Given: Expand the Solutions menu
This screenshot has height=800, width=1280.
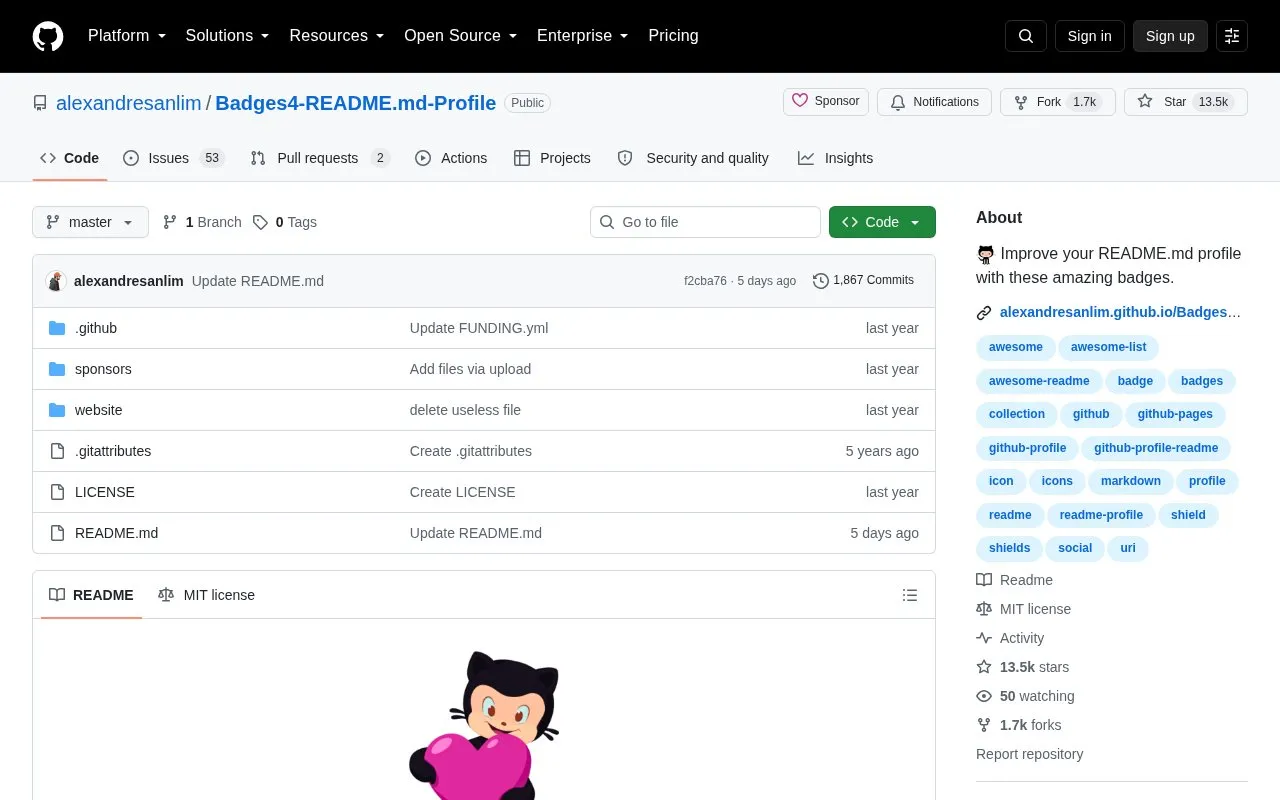Looking at the screenshot, I should 228,36.
